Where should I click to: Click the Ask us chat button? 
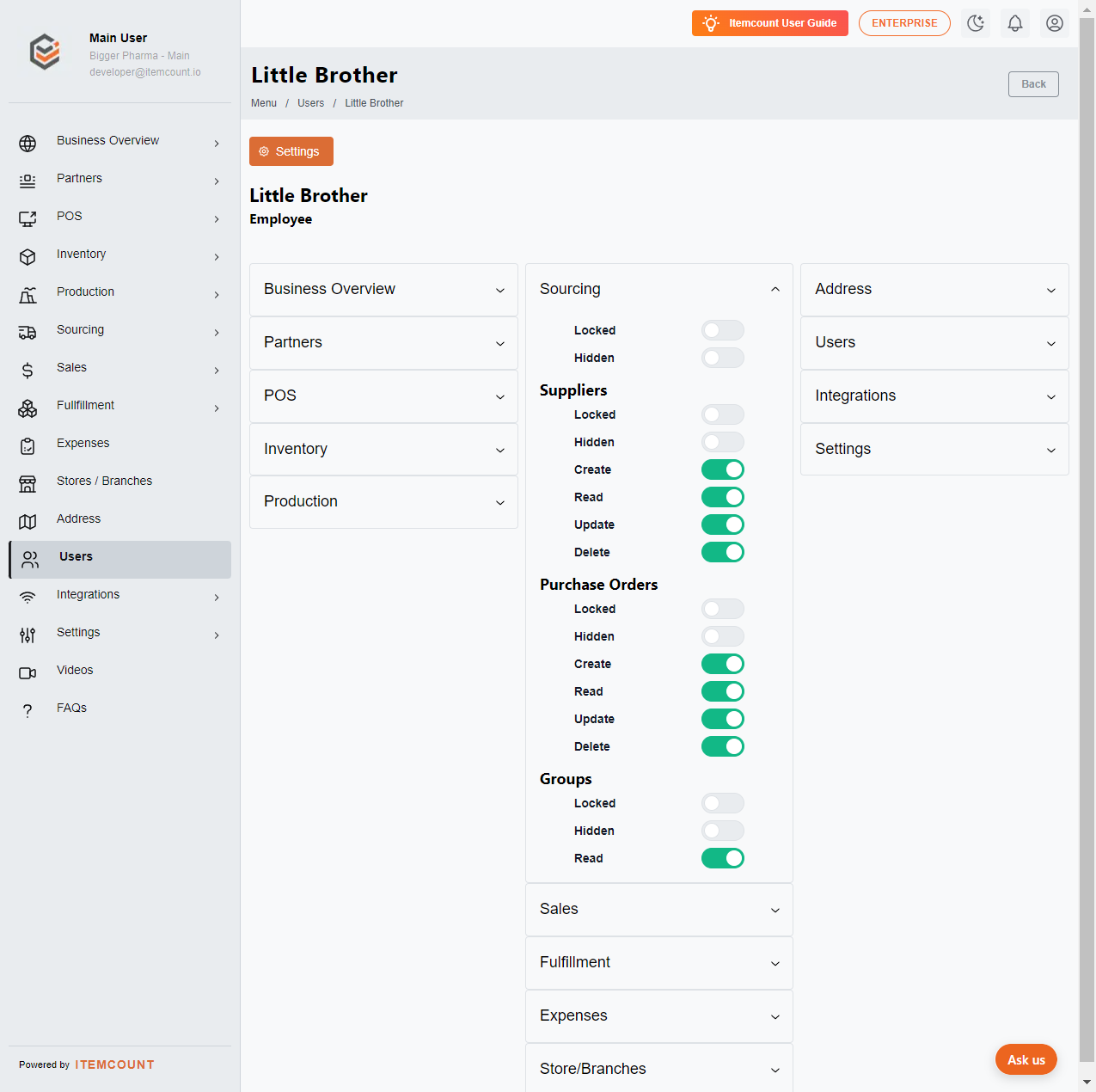coord(1026,1059)
